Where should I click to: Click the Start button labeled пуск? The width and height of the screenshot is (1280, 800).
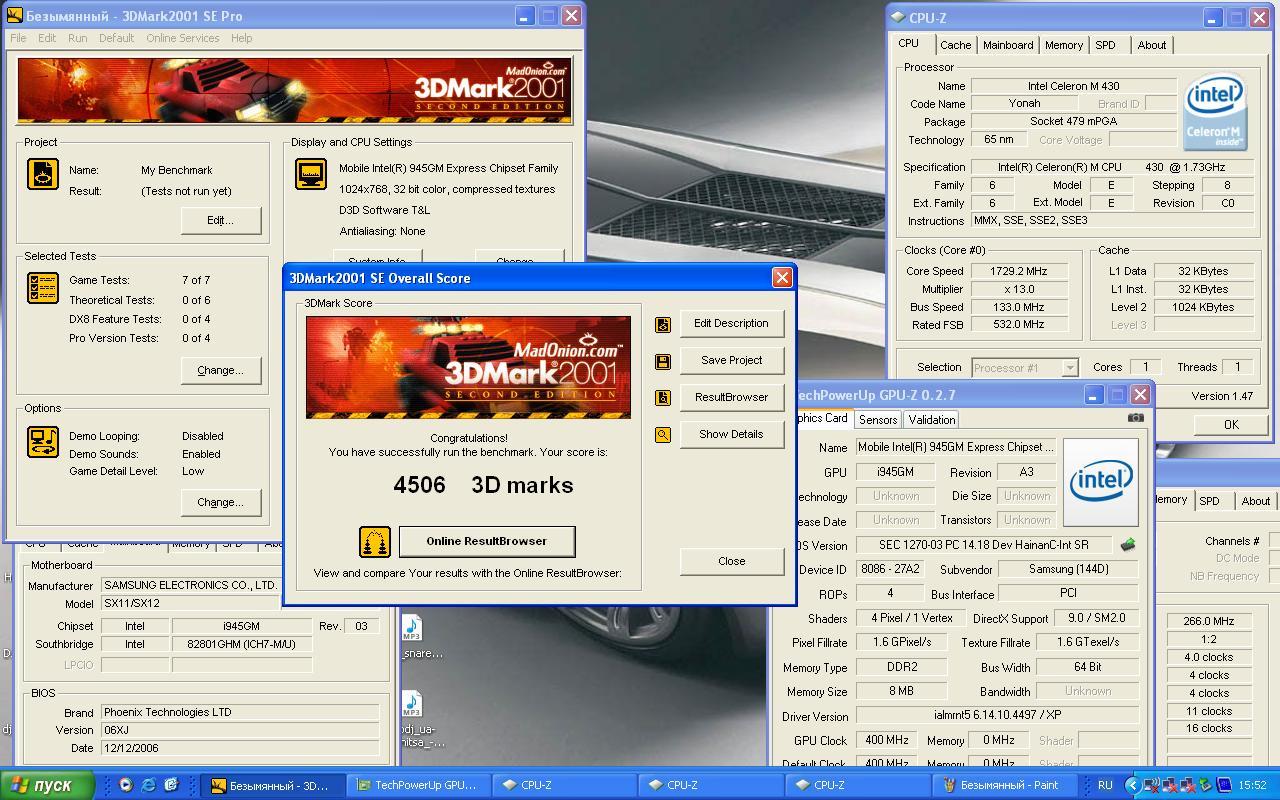pos(47,785)
